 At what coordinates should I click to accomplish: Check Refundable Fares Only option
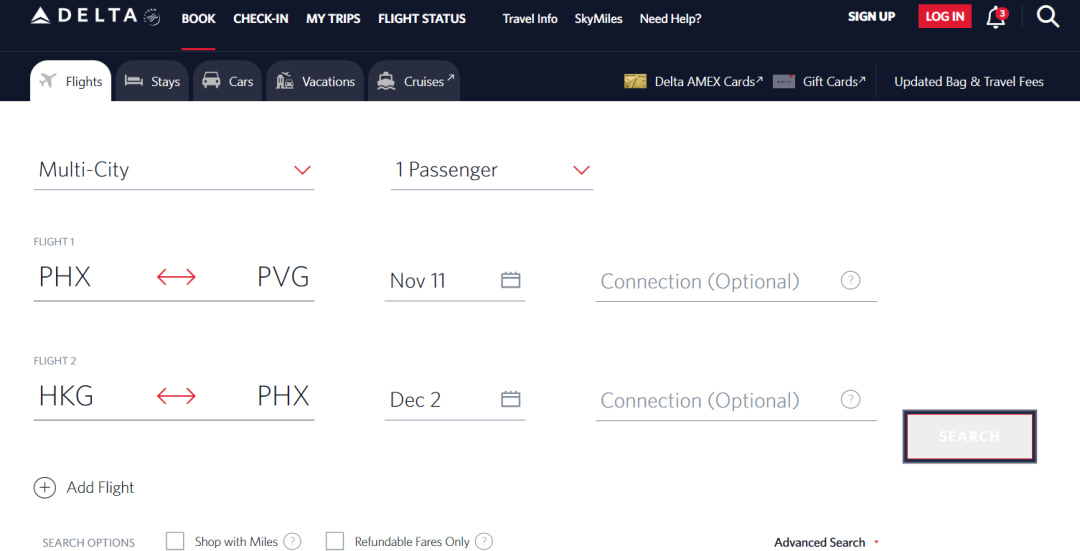pos(335,541)
